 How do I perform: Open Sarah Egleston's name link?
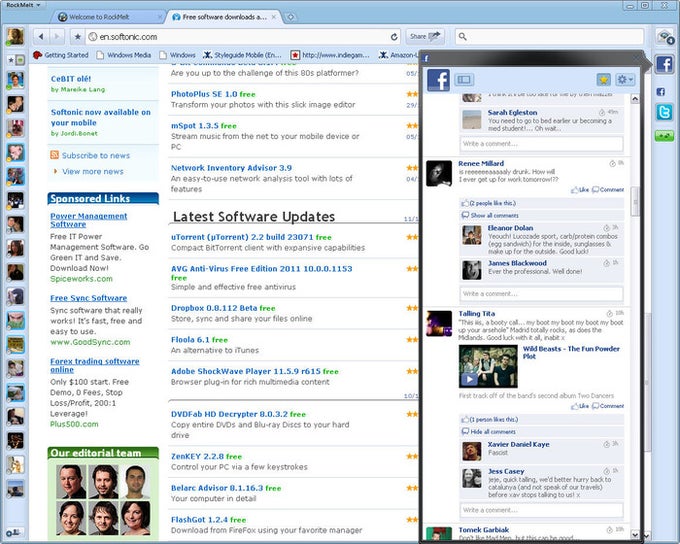click(512, 112)
